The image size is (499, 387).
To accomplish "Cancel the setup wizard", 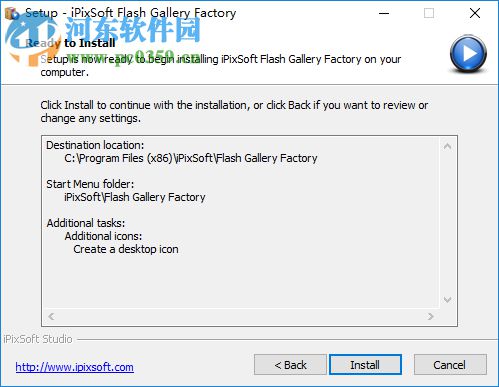I will (450, 365).
